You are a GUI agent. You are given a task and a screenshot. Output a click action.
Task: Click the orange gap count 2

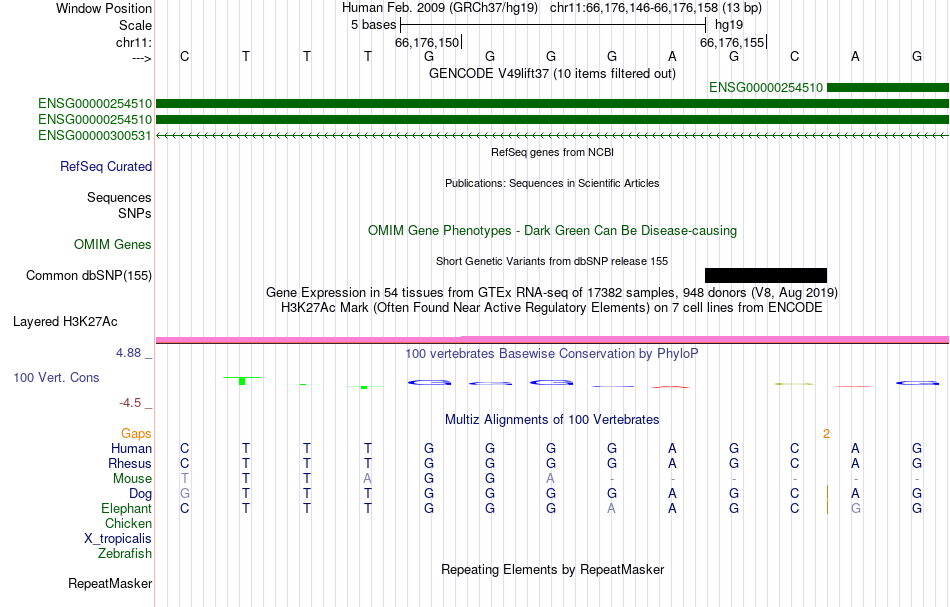pos(826,434)
